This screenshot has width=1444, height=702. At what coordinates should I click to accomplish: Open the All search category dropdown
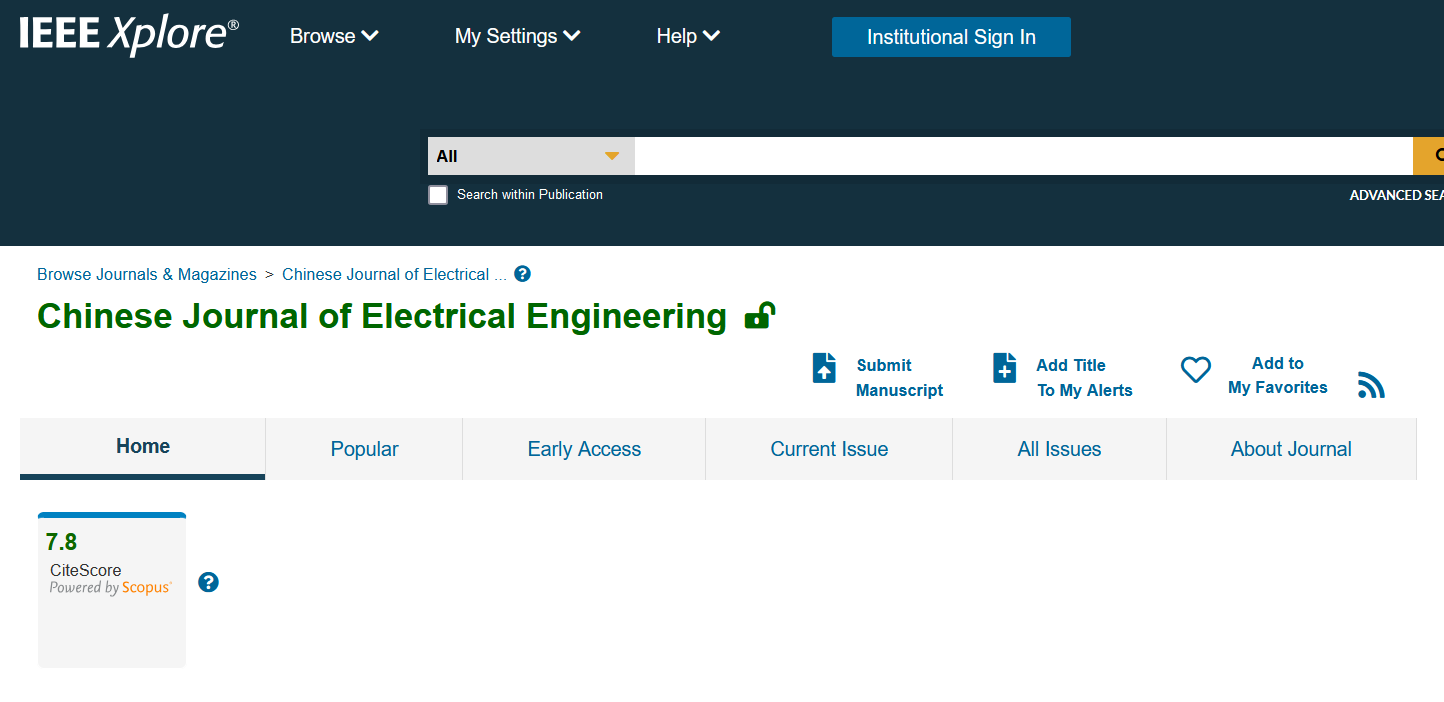pos(530,156)
